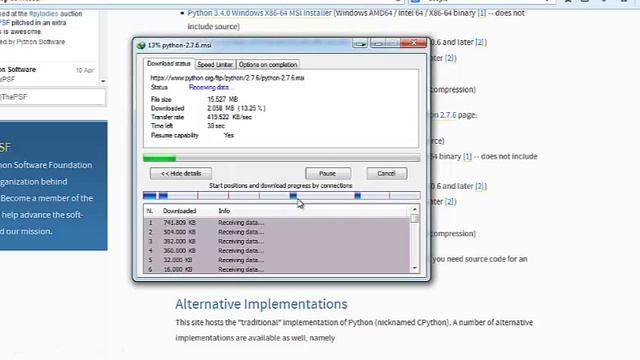The height and width of the screenshot is (360, 640).
Task: Click the Alternative Implementations heading
Action: 261,304
